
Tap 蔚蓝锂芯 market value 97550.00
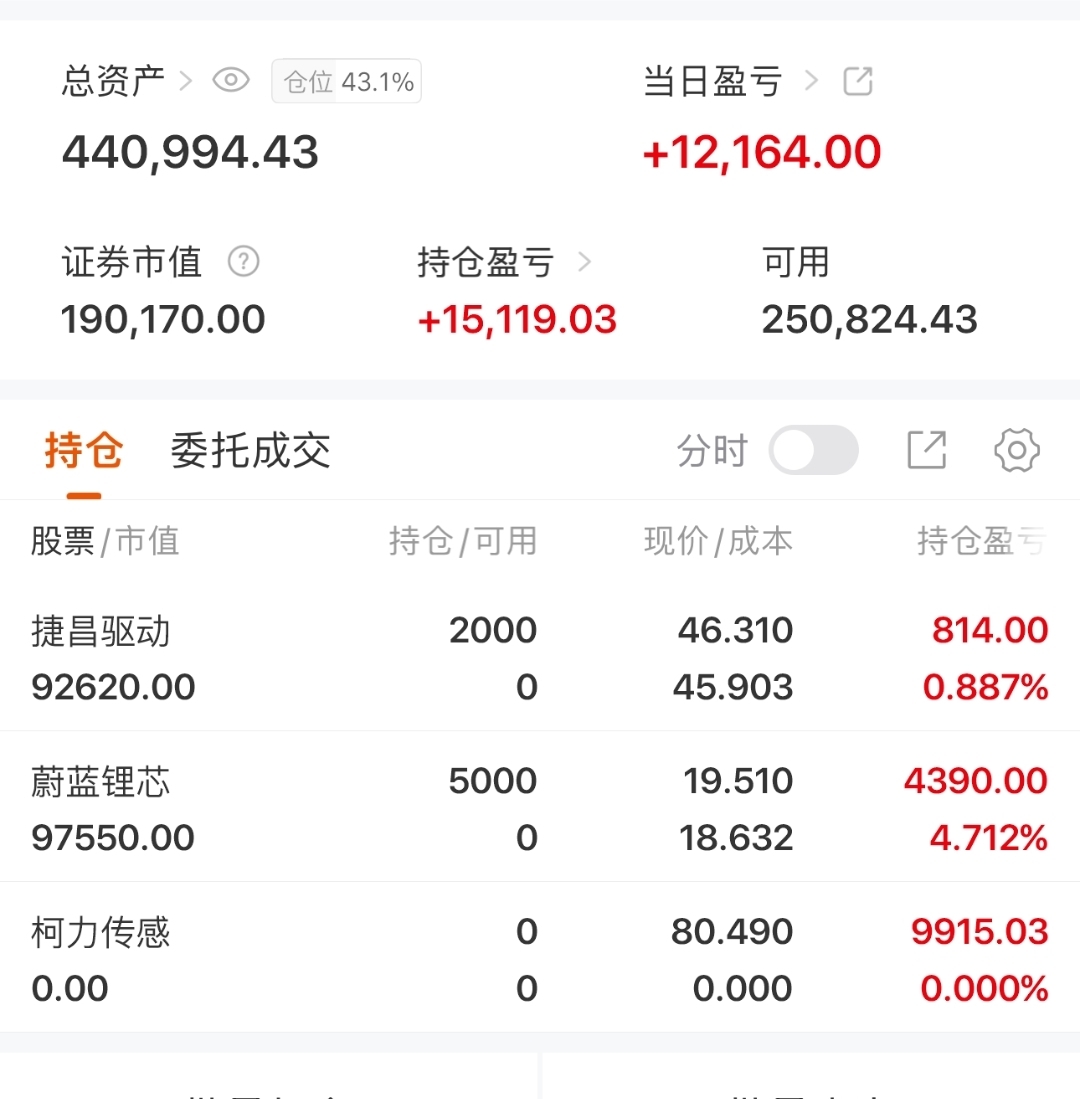pyautogui.click(x=113, y=838)
